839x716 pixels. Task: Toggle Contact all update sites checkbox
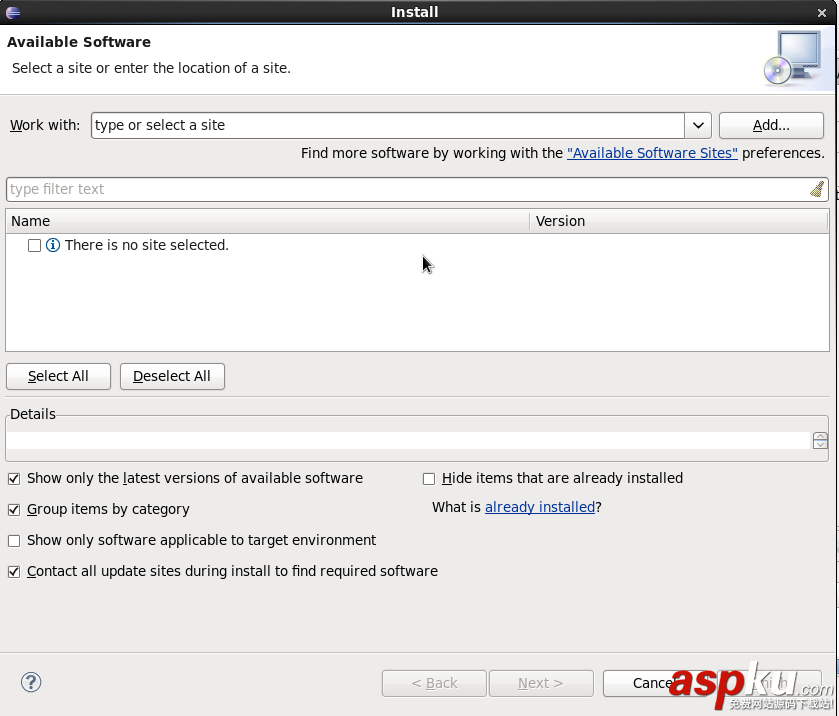(14, 572)
